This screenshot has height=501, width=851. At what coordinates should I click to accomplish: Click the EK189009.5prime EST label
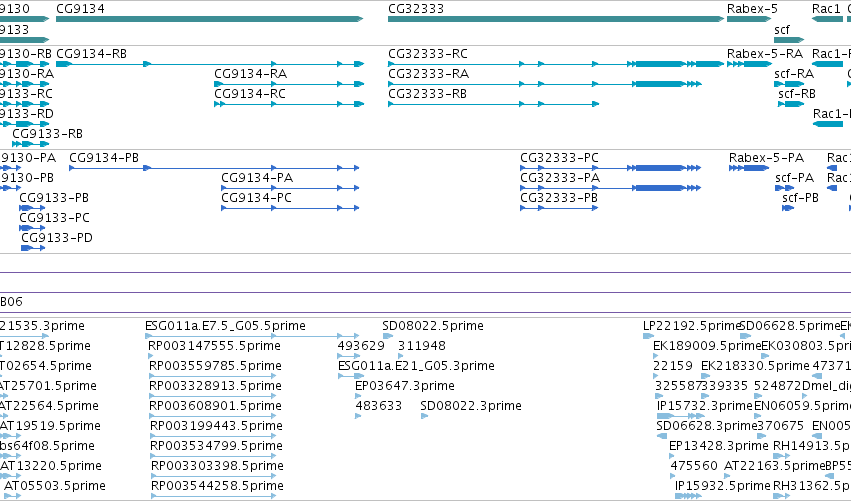(x=707, y=346)
